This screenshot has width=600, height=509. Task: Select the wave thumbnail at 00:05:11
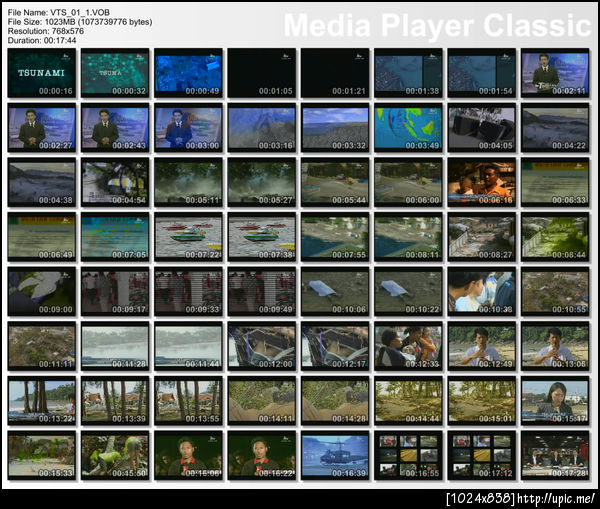pyautogui.click(x=188, y=182)
